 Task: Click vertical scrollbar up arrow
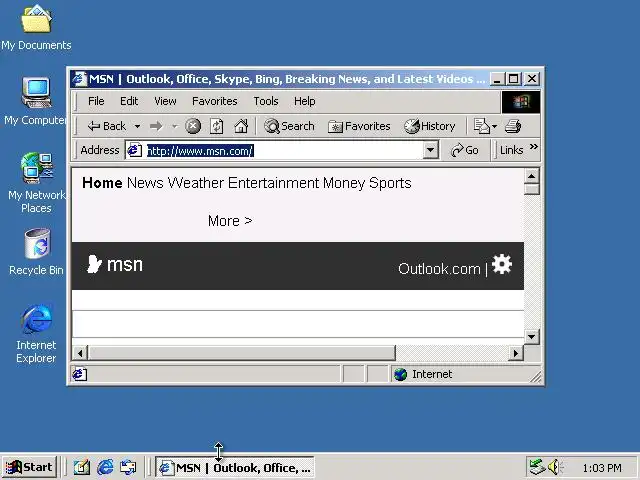click(531, 176)
